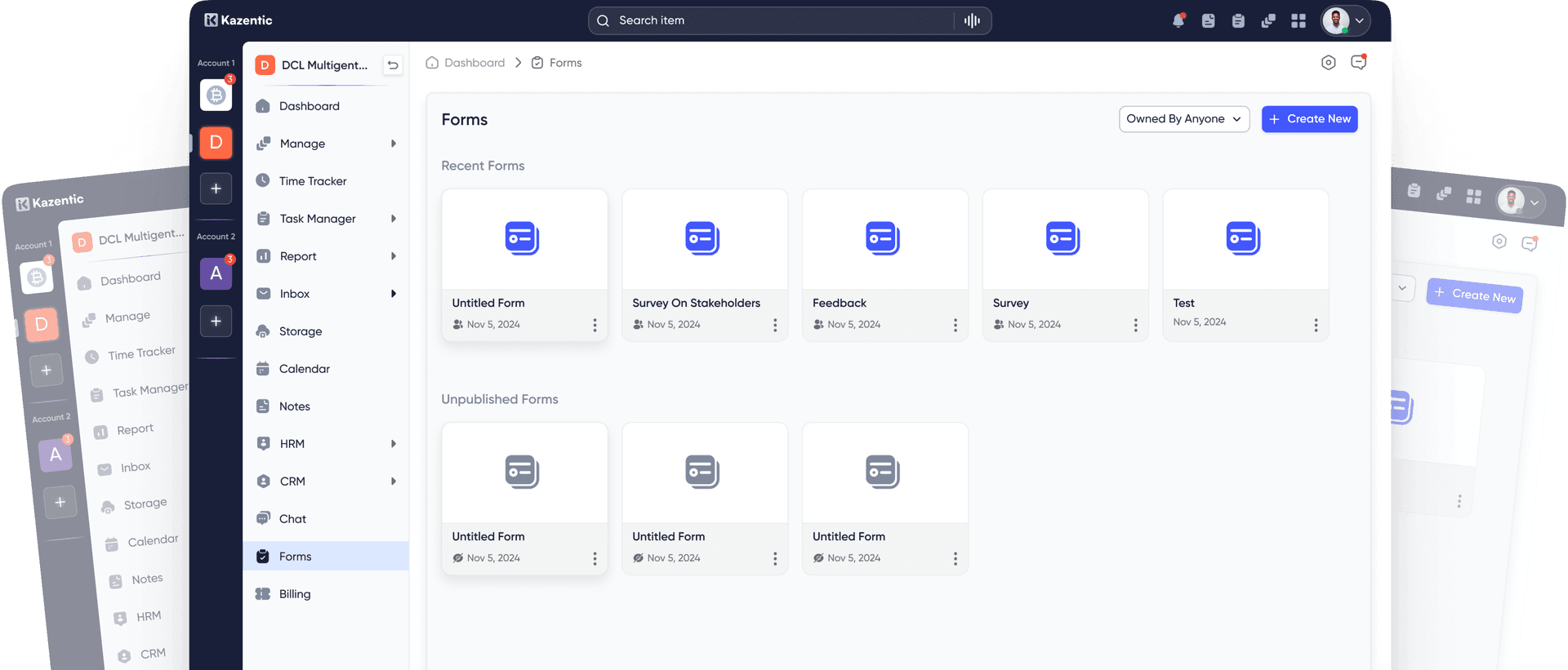Go to Dashboard in the sidebar

tap(326, 106)
